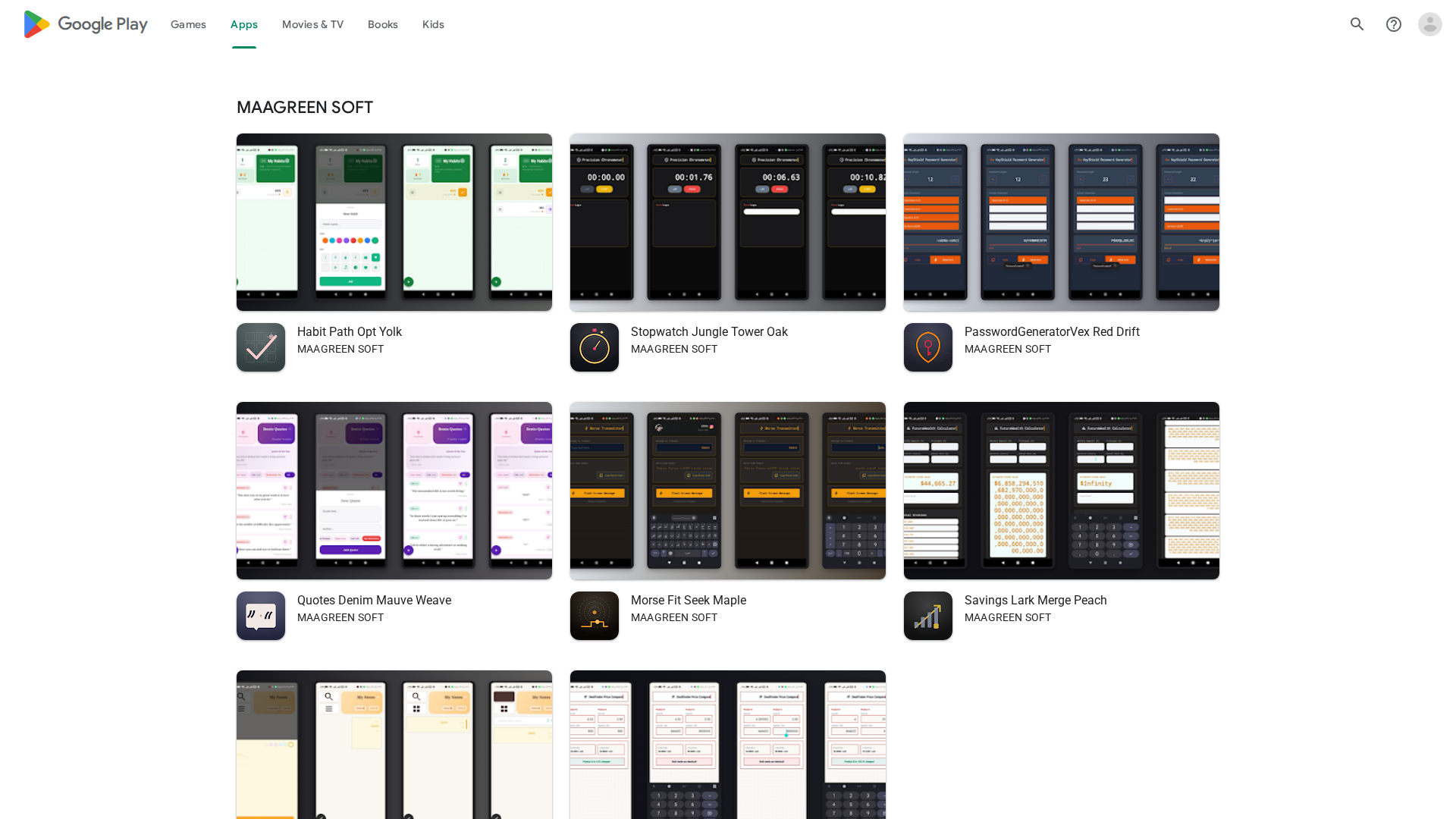The width and height of the screenshot is (1456, 819).
Task: Go to the Games tab
Action: point(188,24)
